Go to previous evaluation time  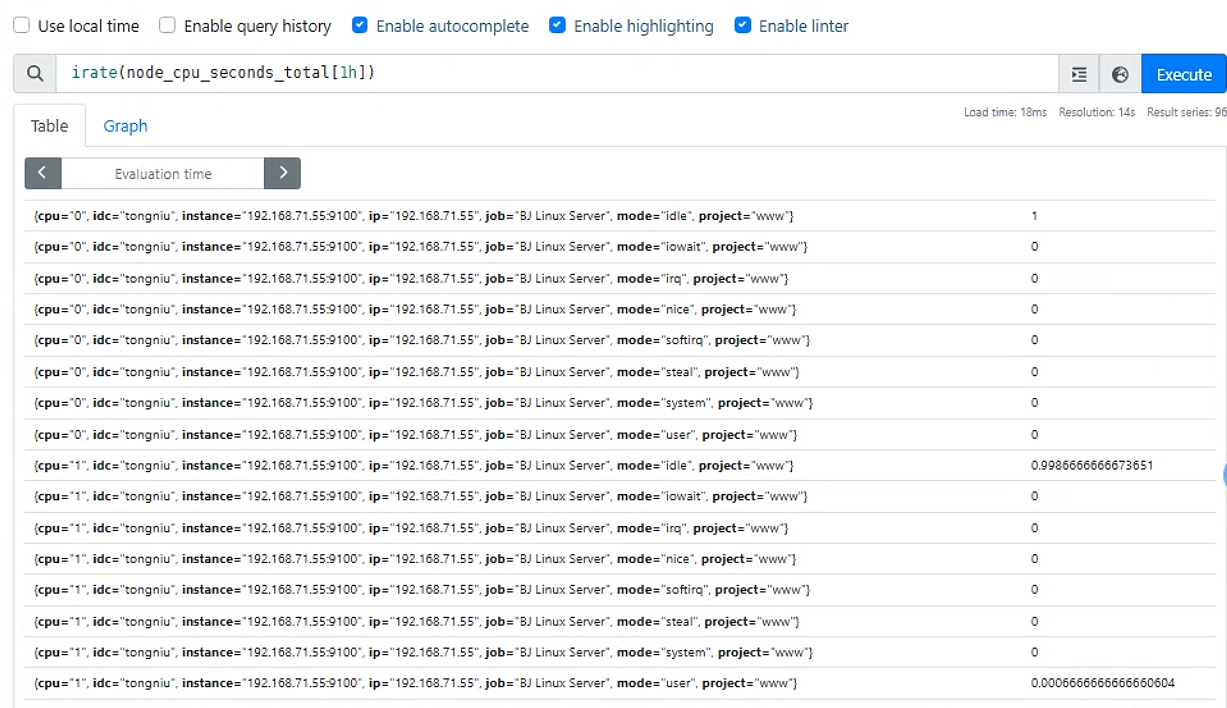pyautogui.click(x=43, y=173)
